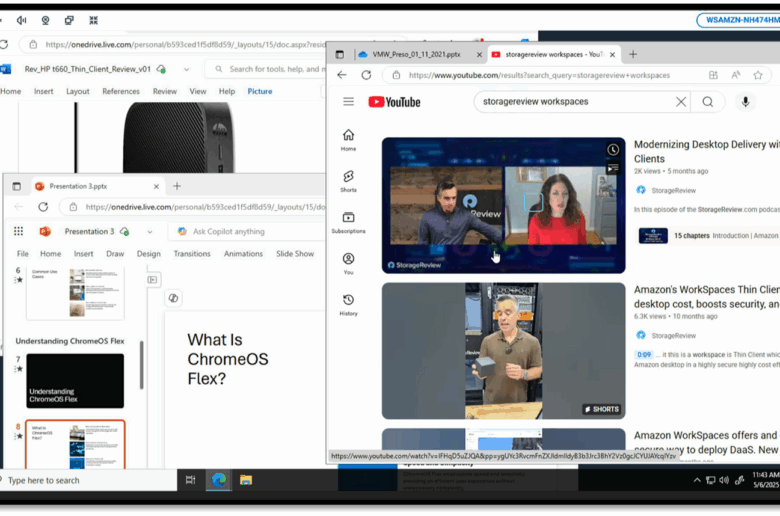Click the round icon above the slide canvas
The width and height of the screenshot is (780, 516).
click(173, 298)
